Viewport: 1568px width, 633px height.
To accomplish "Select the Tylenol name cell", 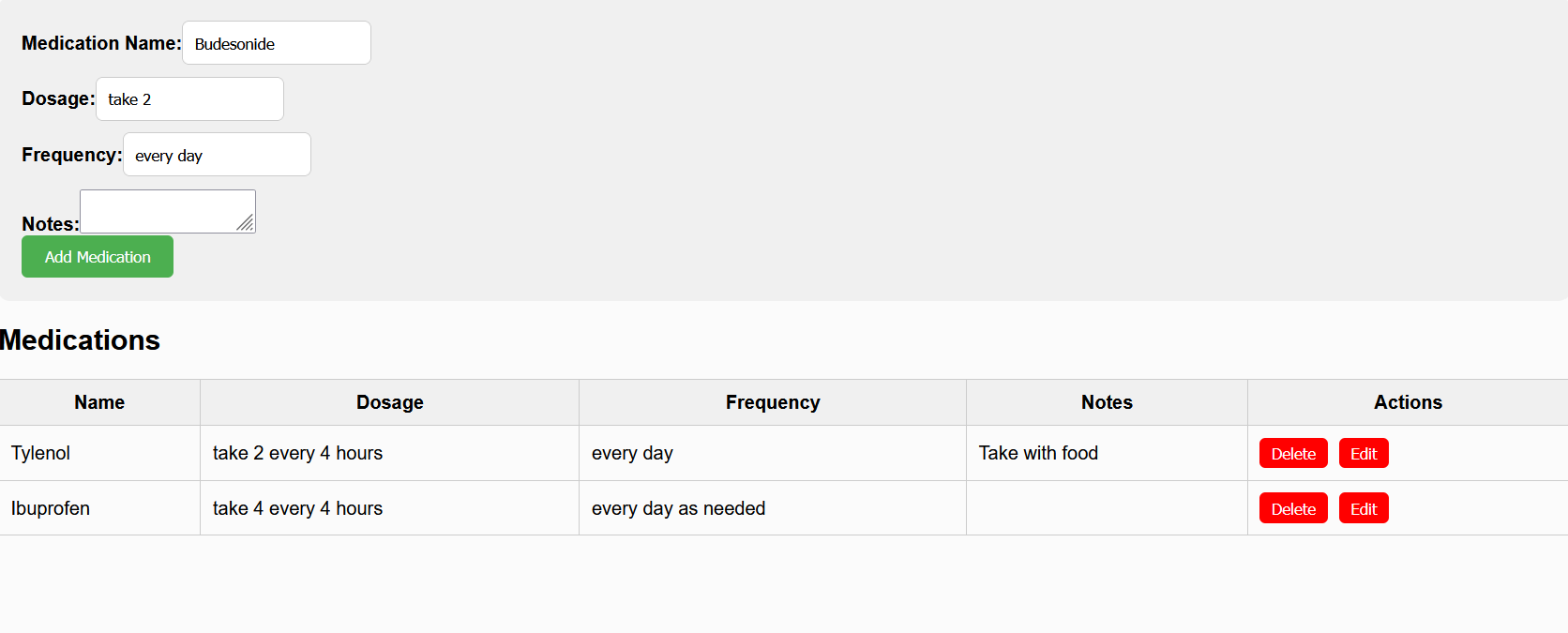I will coord(99,453).
